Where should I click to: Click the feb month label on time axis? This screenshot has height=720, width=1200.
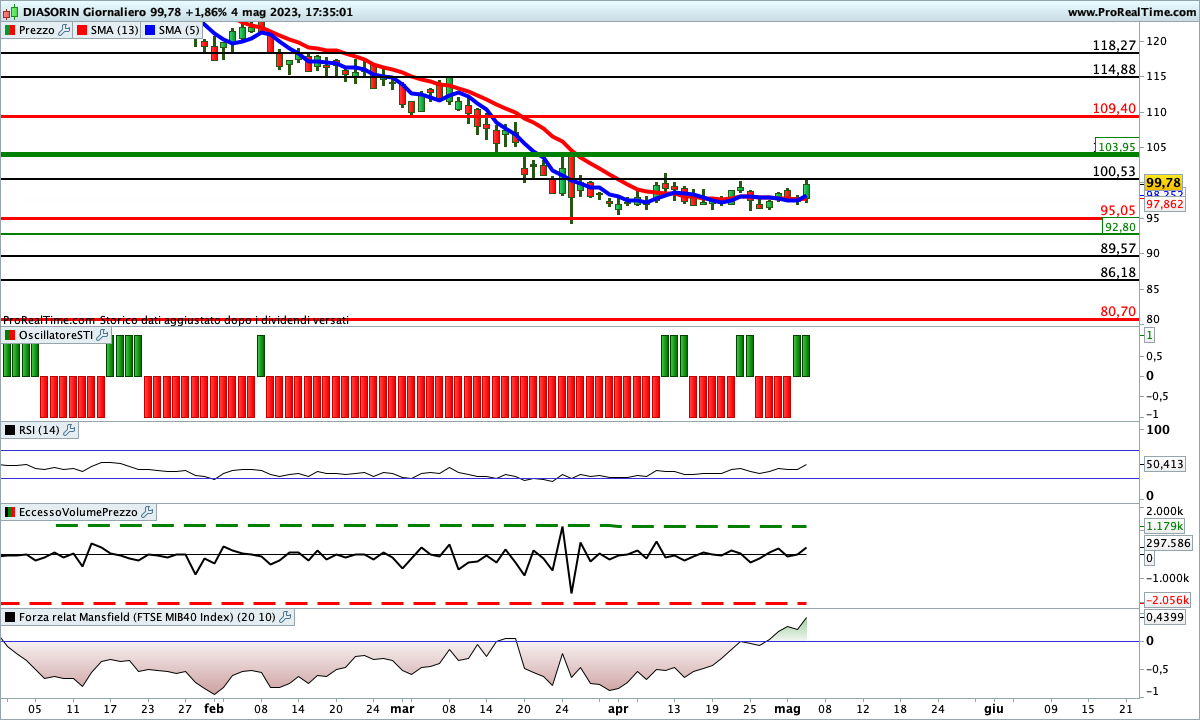[x=214, y=707]
